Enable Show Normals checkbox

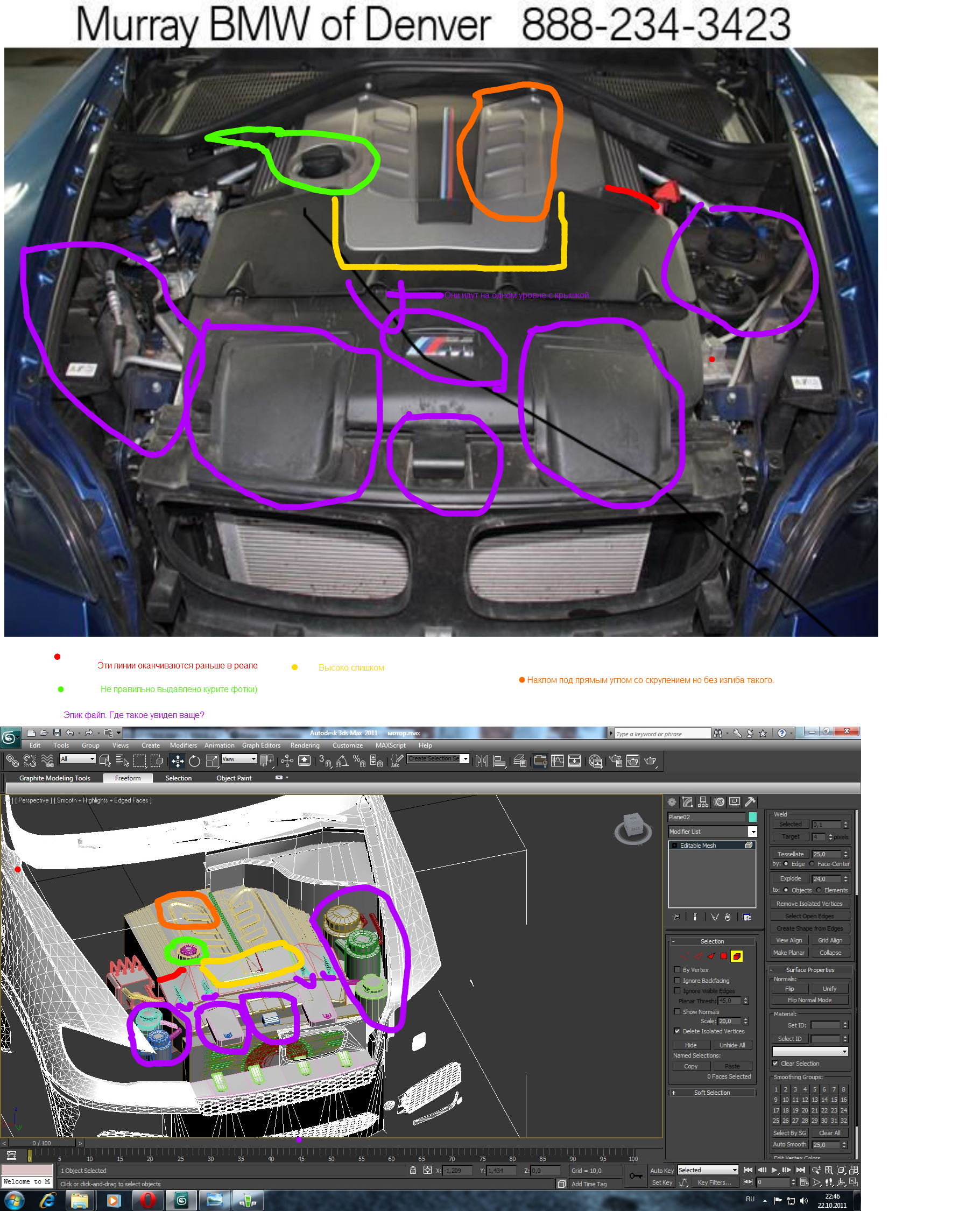[x=677, y=1011]
